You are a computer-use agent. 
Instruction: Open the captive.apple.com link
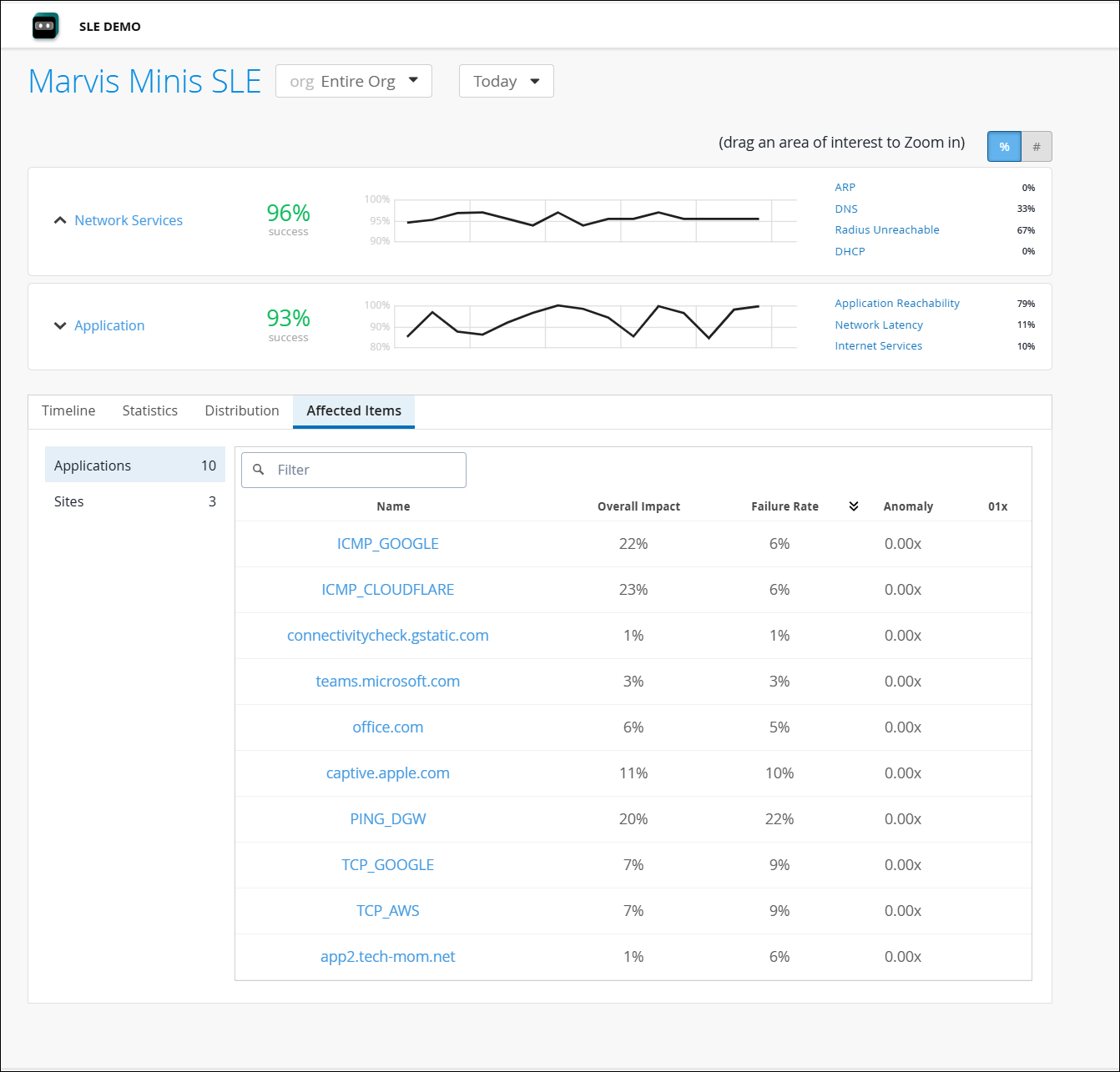click(x=388, y=773)
